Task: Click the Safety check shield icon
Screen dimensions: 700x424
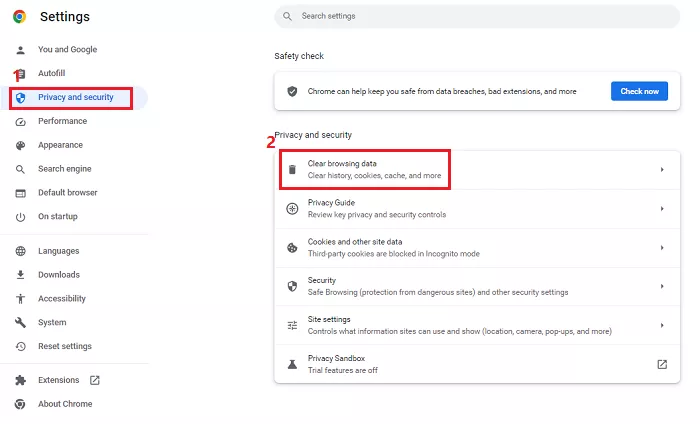Action: [292, 91]
